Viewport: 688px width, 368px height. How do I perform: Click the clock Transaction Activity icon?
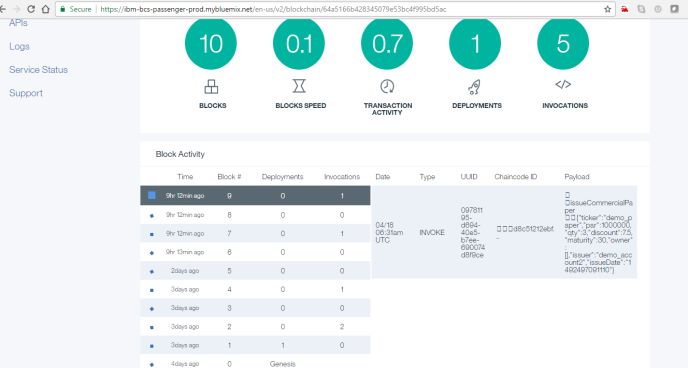tap(387, 86)
